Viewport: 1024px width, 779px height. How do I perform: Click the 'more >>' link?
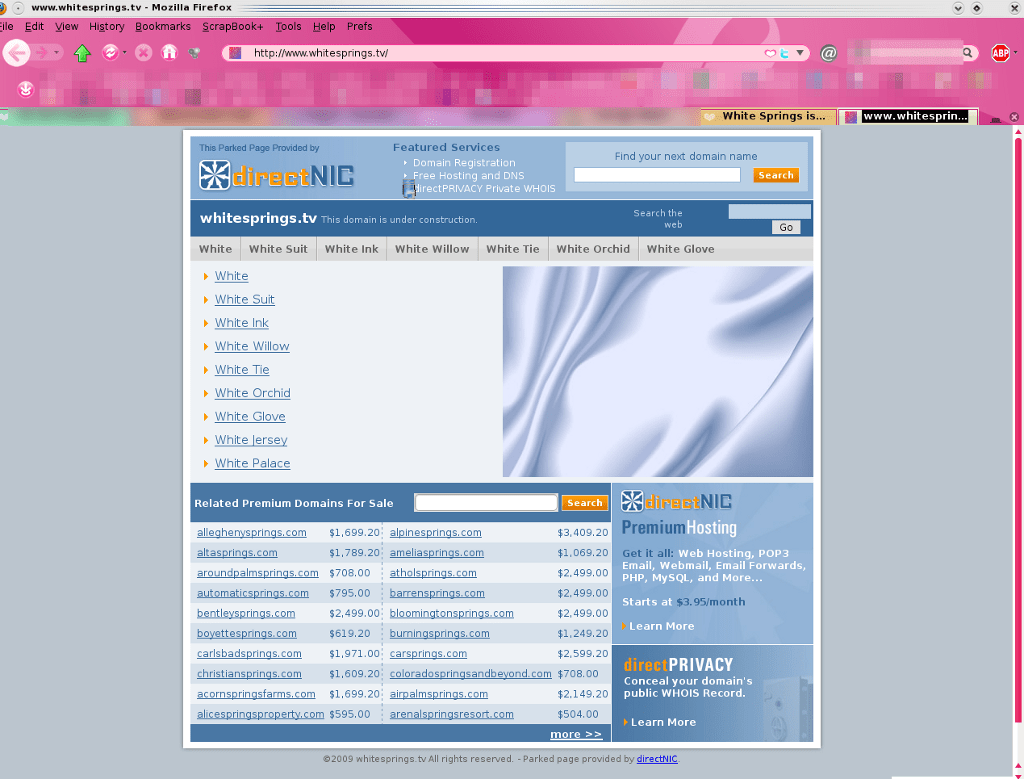[576, 734]
